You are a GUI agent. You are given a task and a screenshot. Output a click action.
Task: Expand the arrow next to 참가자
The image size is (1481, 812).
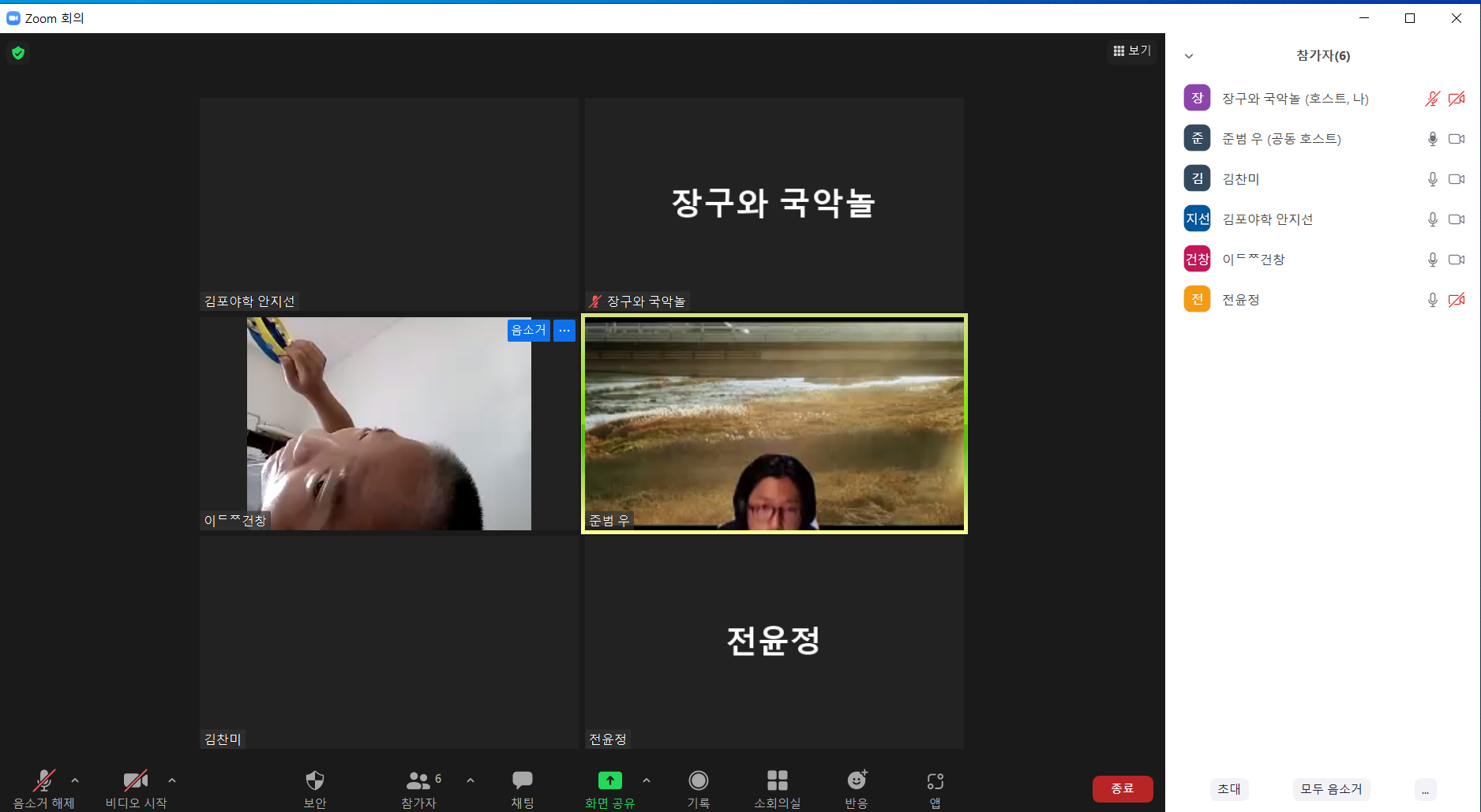coord(471,780)
